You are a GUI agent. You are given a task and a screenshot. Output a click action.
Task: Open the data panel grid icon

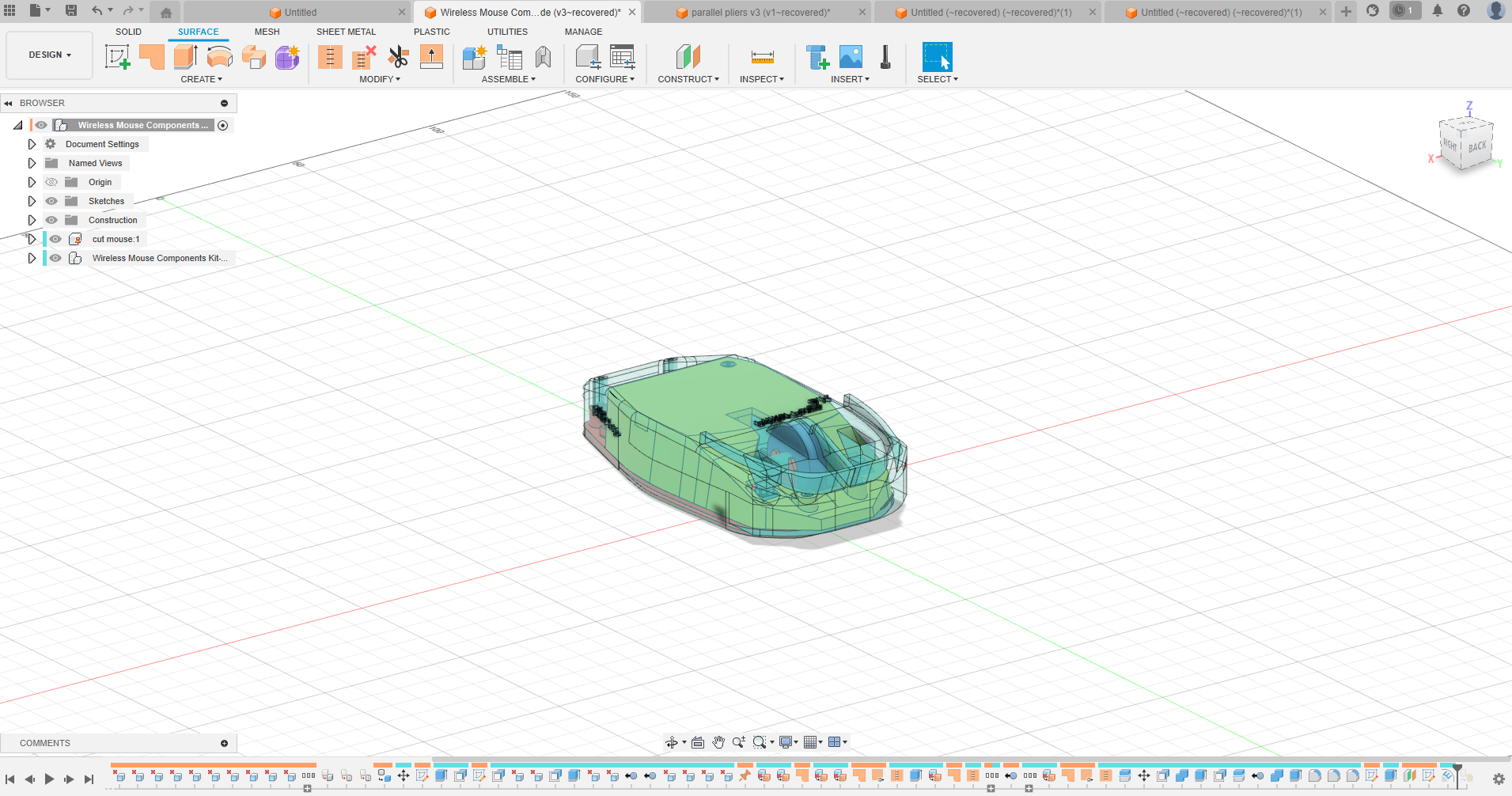pyautogui.click(x=9, y=10)
